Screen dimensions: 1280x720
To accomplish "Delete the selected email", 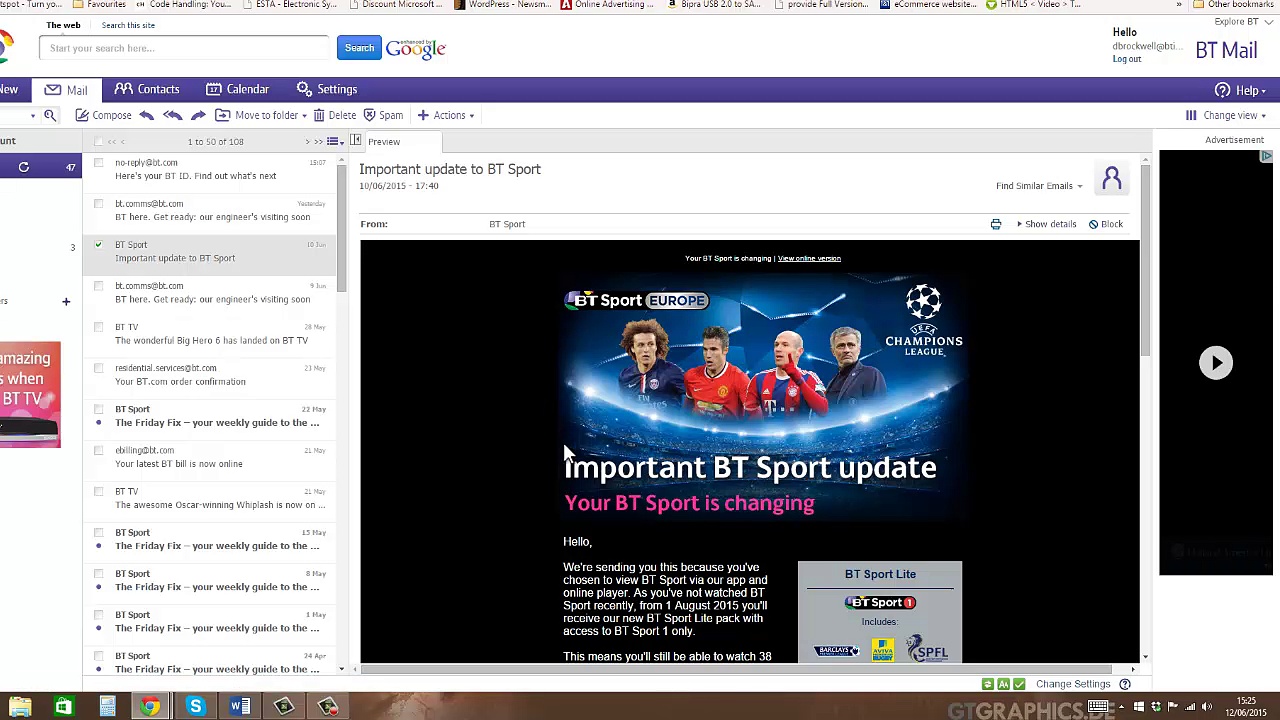I will tap(334, 115).
